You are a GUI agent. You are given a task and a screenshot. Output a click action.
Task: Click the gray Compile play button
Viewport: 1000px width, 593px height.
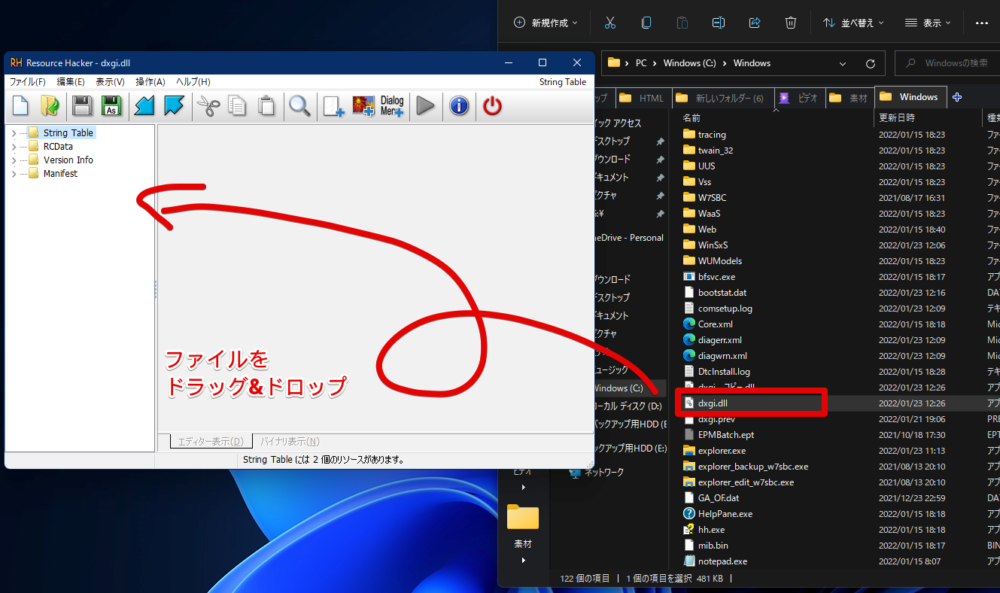click(425, 106)
